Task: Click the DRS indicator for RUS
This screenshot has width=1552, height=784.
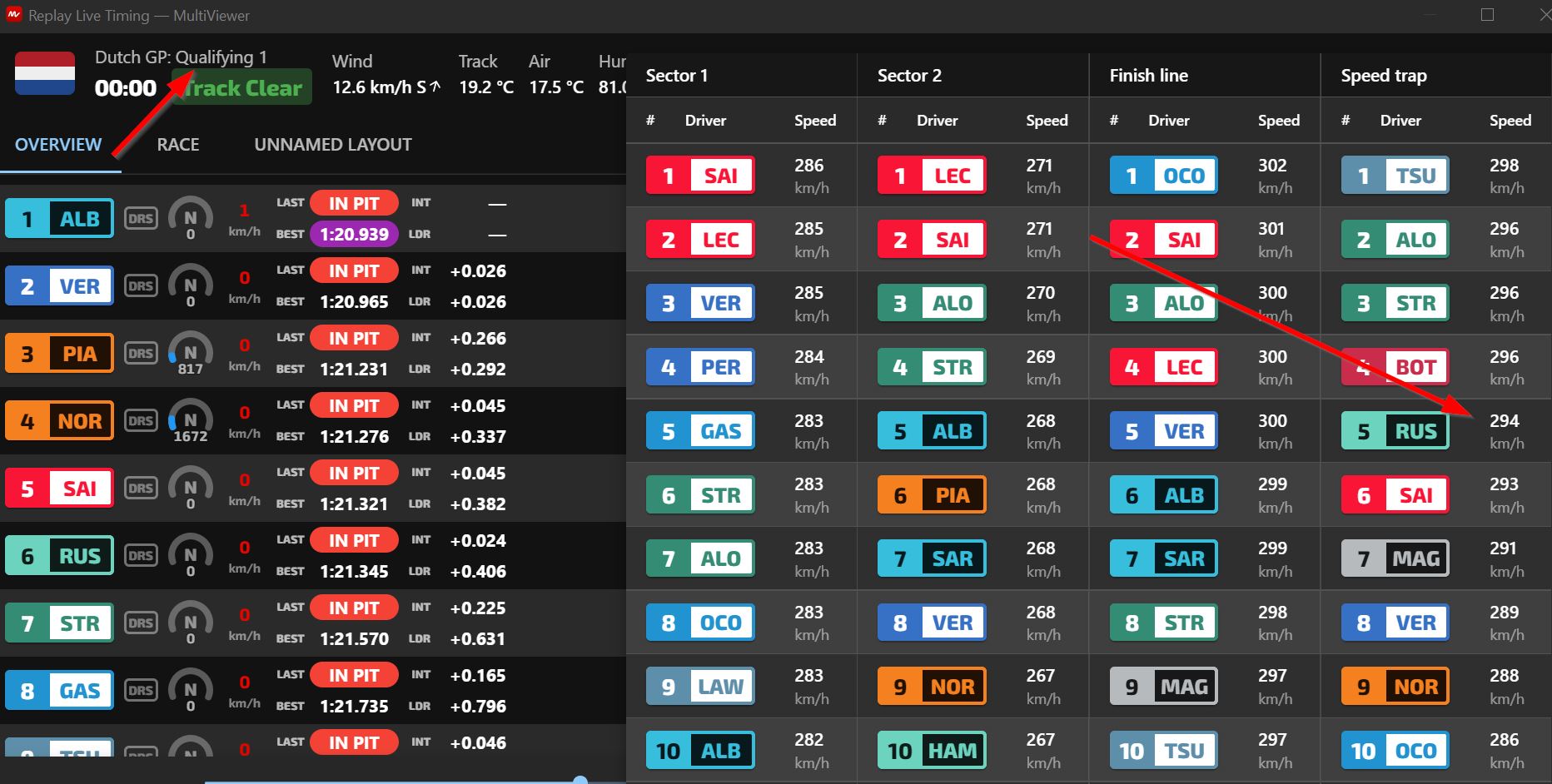Action: (141, 556)
